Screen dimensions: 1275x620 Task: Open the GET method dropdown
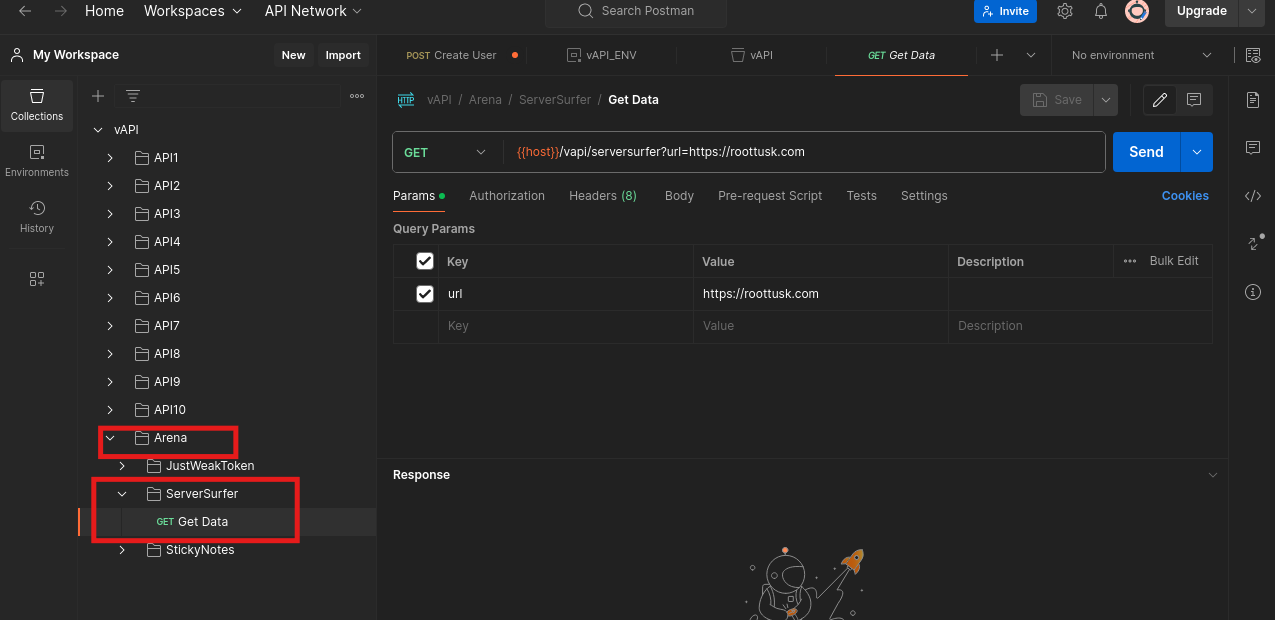pos(445,152)
